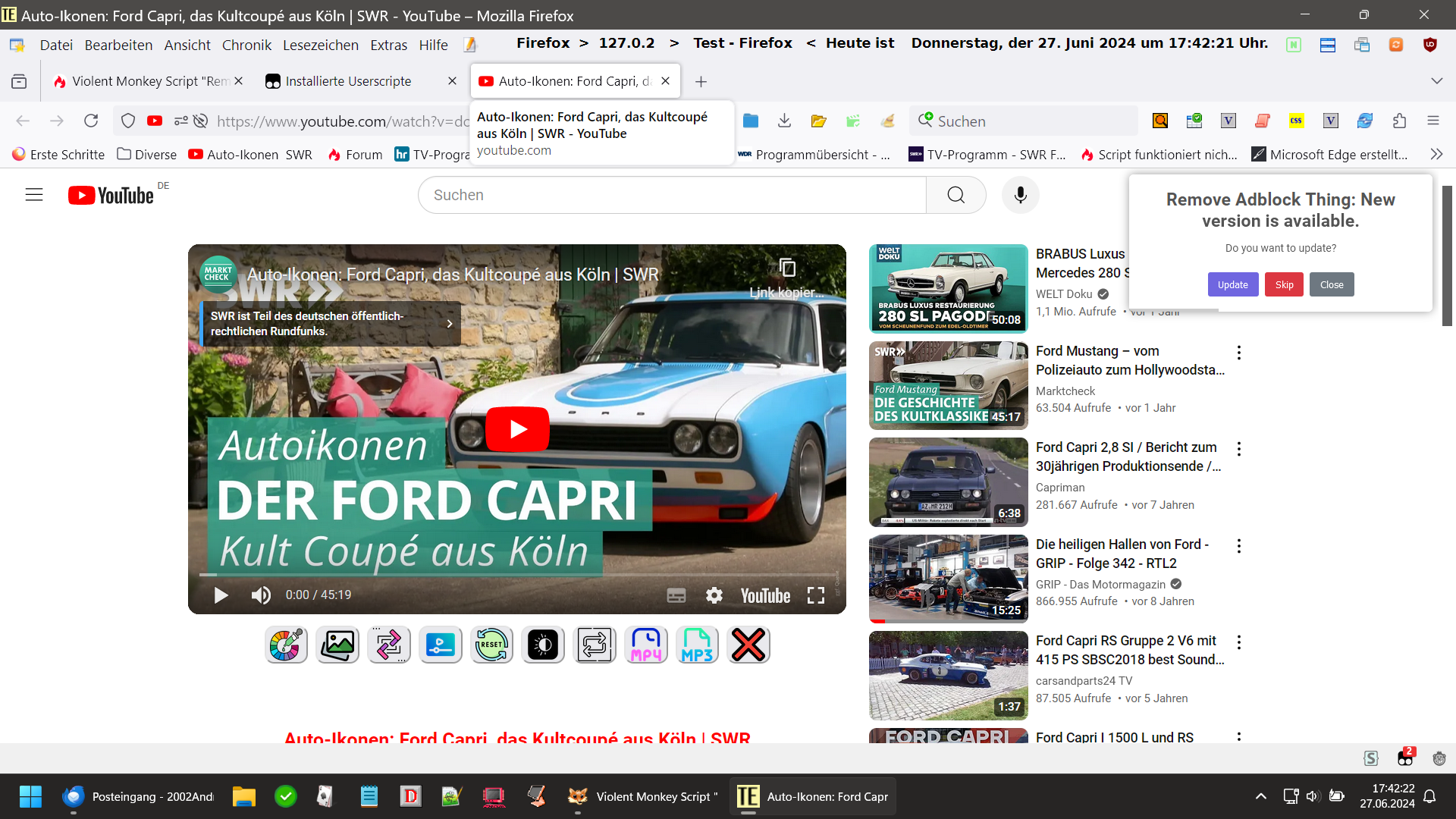Click the Update button in the popup

pos(1232,284)
